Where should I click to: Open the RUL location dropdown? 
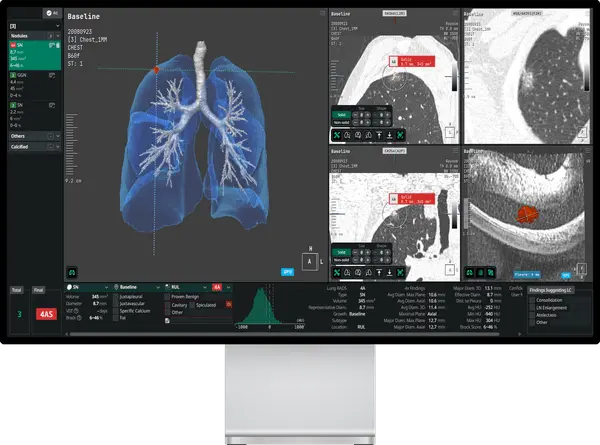pos(186,287)
